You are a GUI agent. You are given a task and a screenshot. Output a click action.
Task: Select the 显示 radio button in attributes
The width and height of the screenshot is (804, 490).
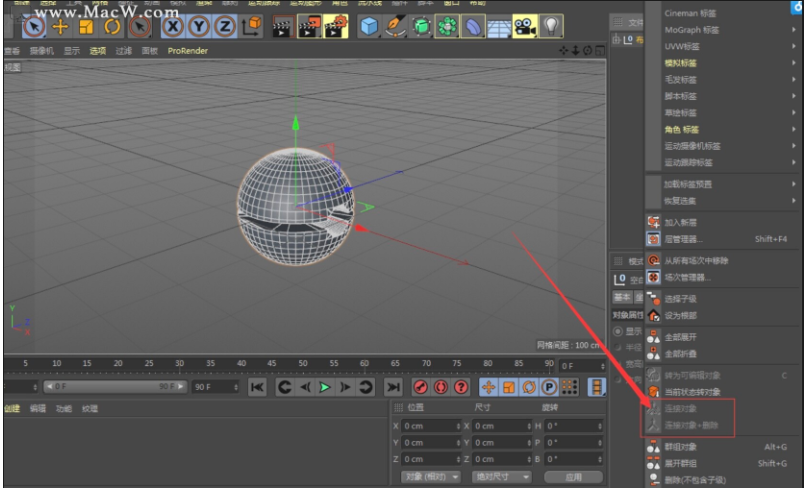tap(618, 331)
